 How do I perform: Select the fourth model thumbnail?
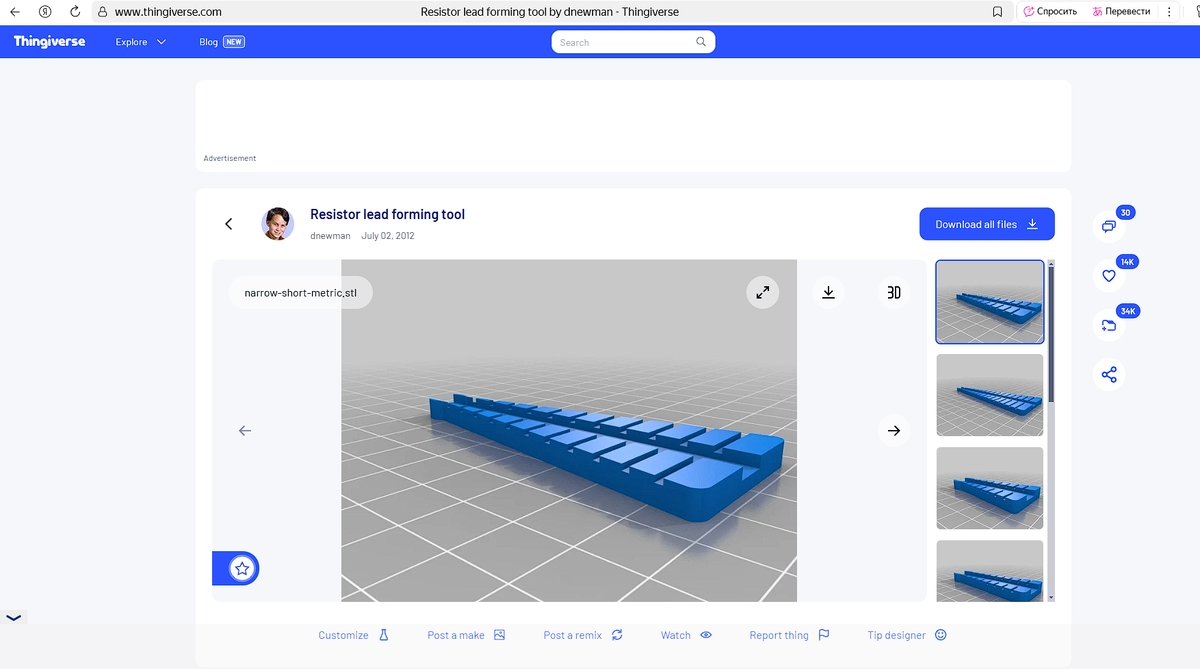[990, 571]
